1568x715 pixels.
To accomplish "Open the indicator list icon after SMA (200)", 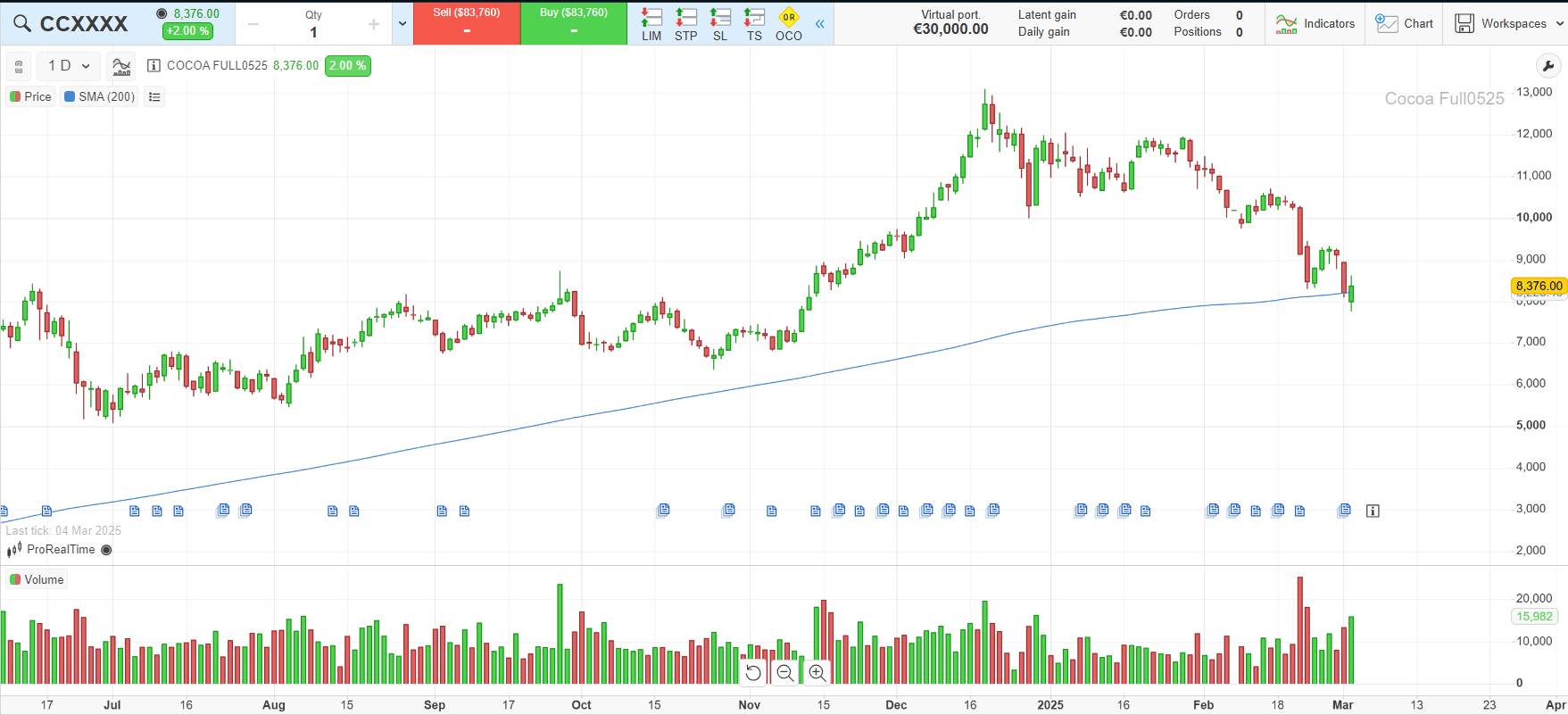I will tap(154, 96).
